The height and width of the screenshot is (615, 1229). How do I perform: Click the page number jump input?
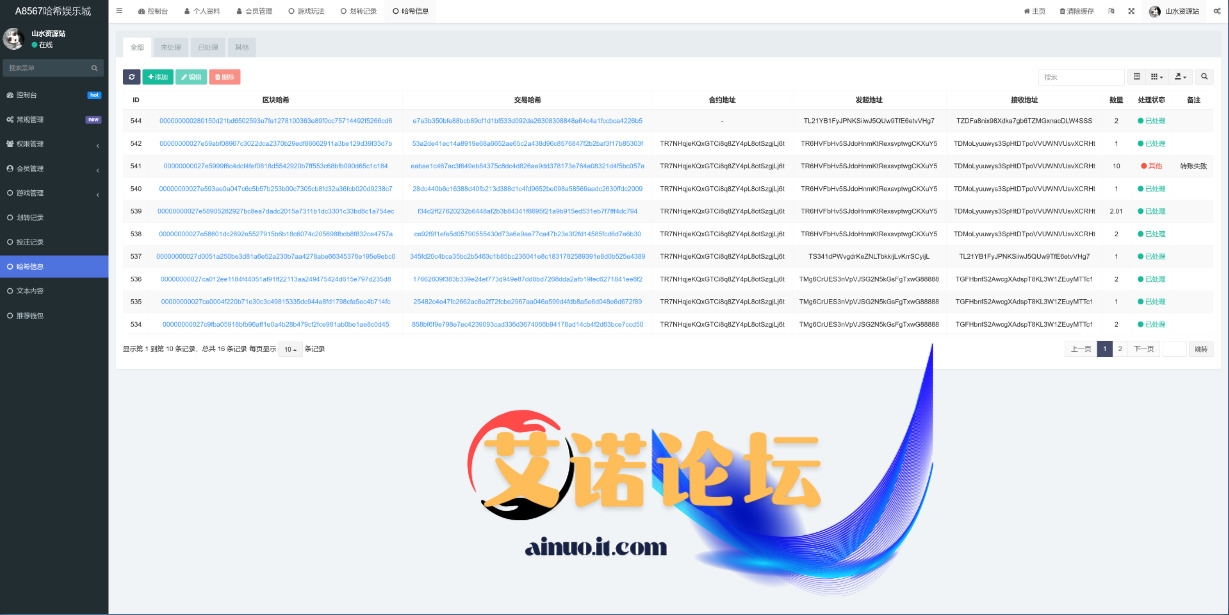coord(1175,349)
